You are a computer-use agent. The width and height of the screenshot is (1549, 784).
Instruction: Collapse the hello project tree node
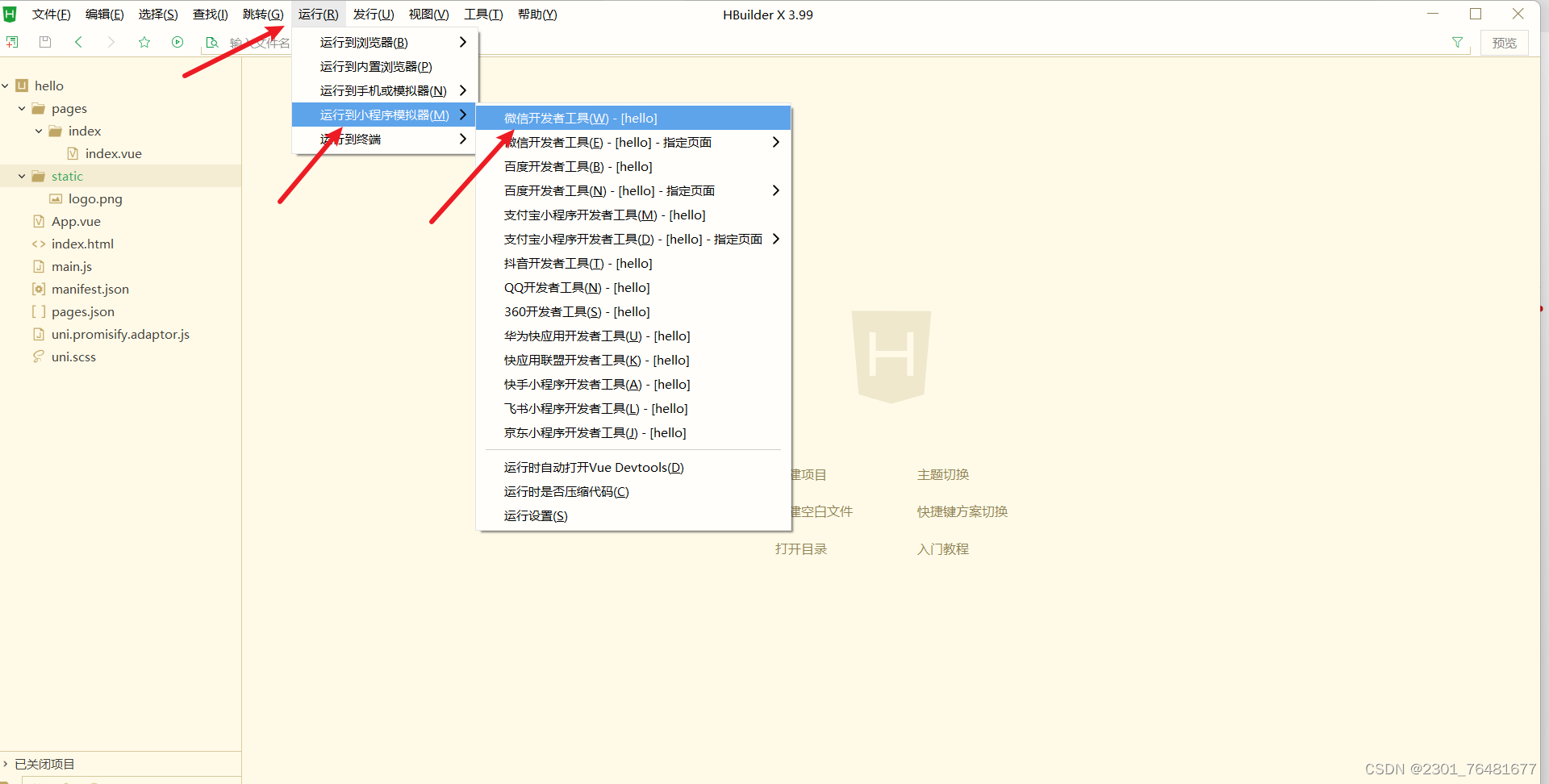[6, 85]
